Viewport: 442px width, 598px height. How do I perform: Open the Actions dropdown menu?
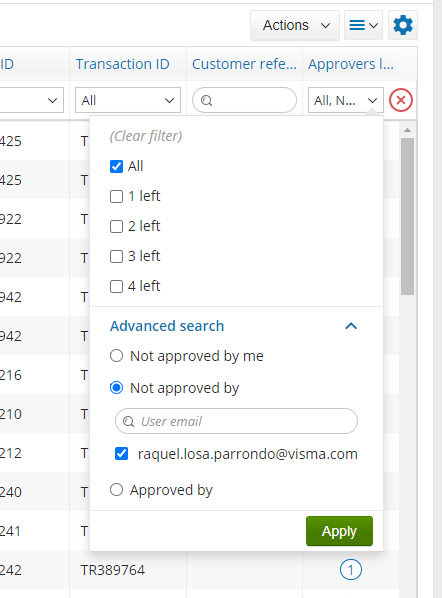tap(295, 25)
